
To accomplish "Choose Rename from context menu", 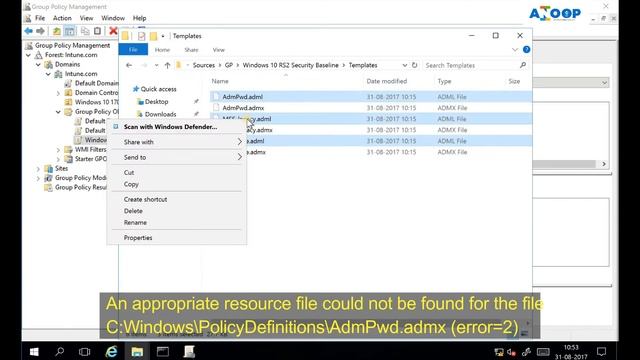I will [x=177, y=222].
